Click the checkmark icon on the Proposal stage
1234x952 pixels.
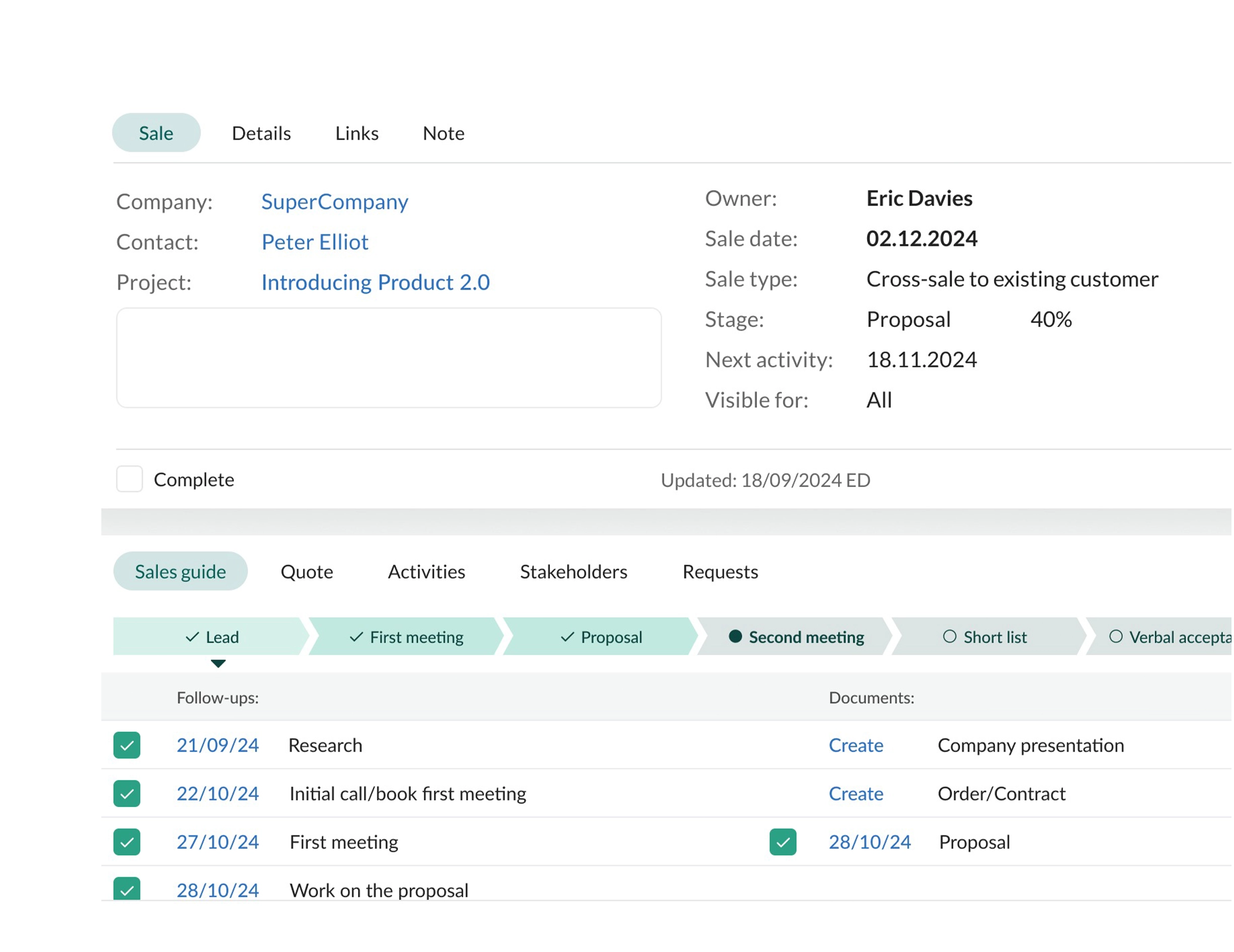click(567, 637)
